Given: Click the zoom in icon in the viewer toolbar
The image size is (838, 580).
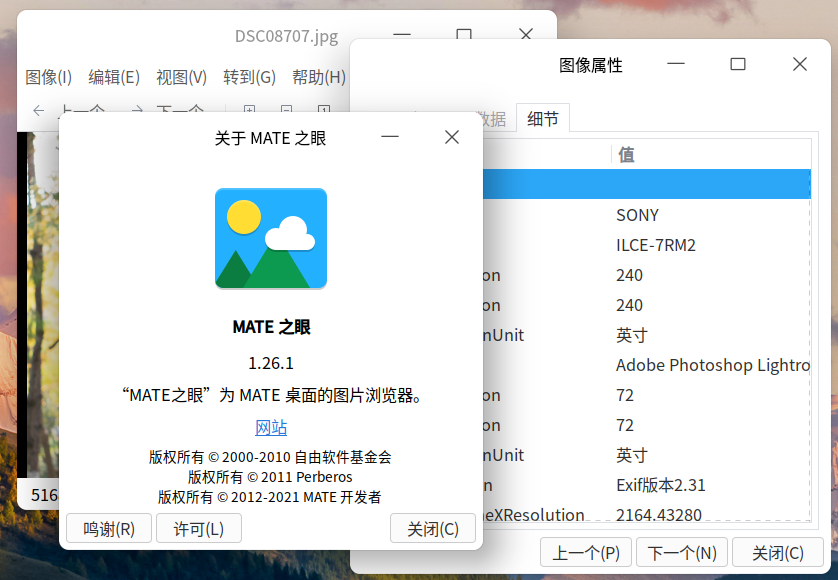Looking at the screenshot, I should click(x=249, y=110).
